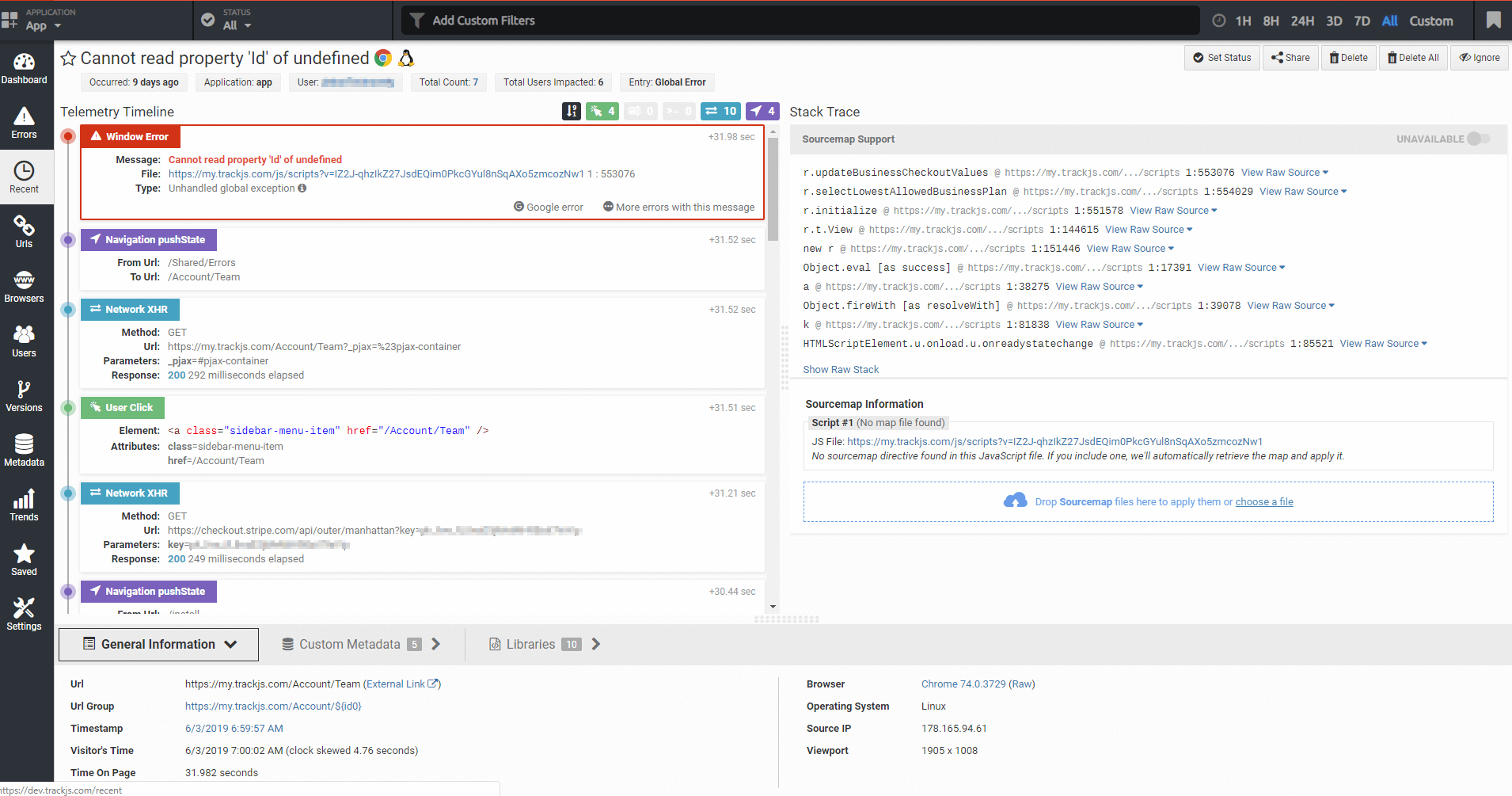This screenshot has height=796, width=1512.
Task: Click the telemetry timeline scrollbar thumb
Action: pos(773,189)
